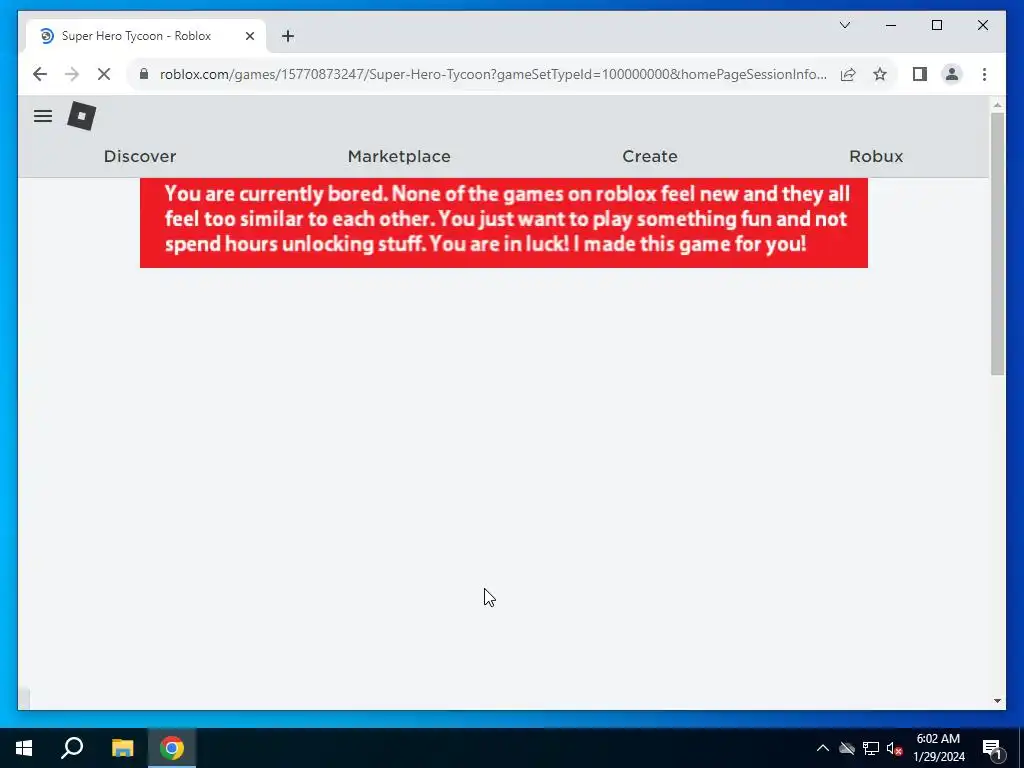Click the red game description banner

(x=504, y=223)
